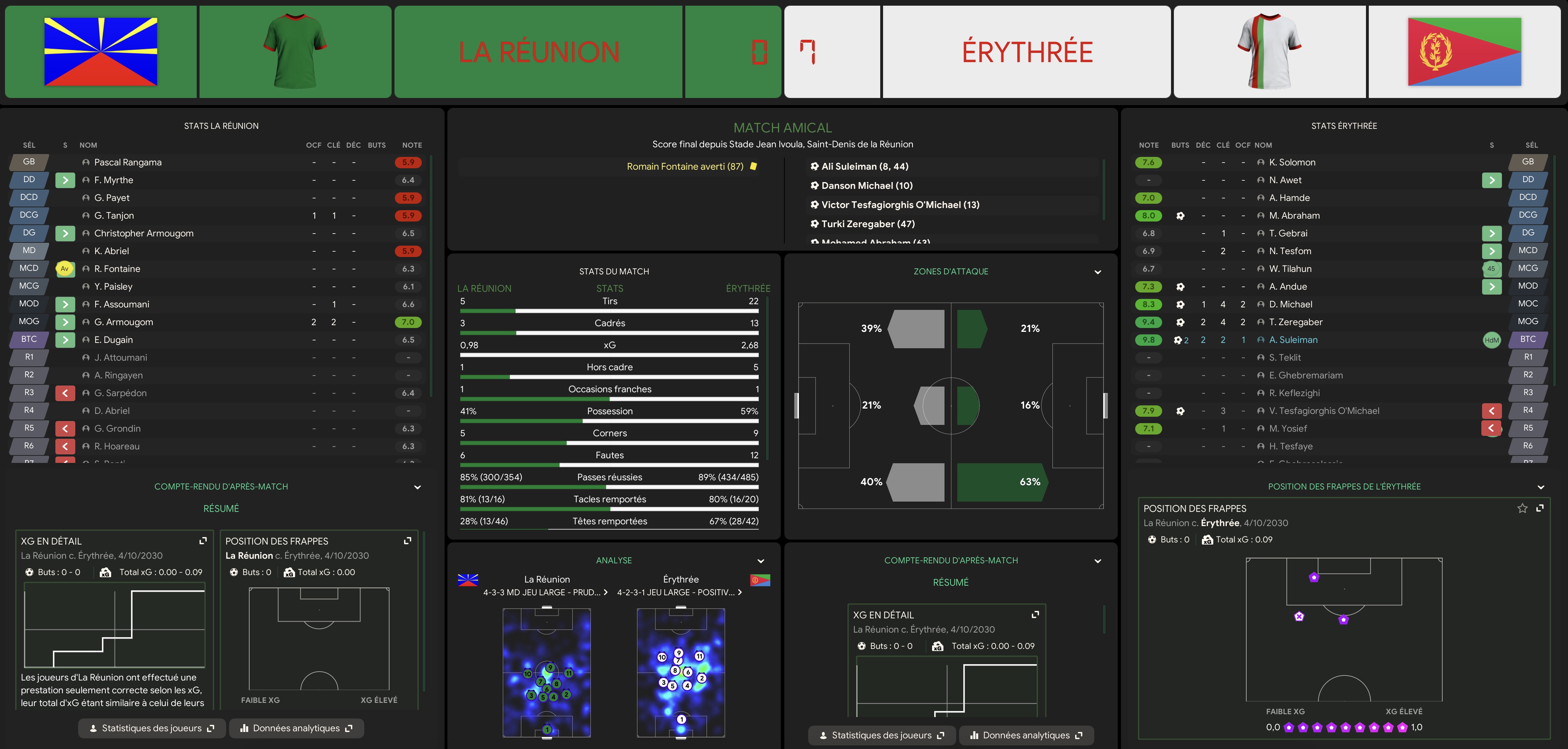Click the 45 minute badge for W. Tilahun

click(1491, 268)
